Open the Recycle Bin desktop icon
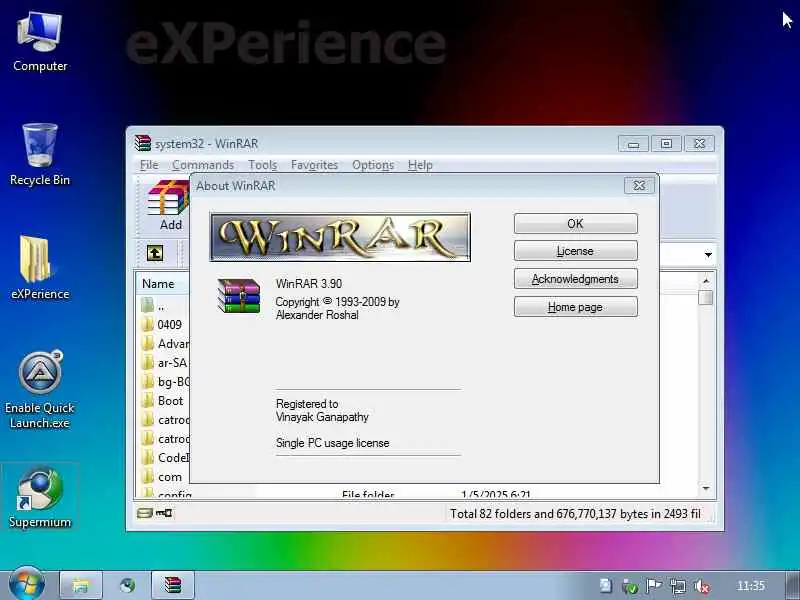 coord(40,155)
